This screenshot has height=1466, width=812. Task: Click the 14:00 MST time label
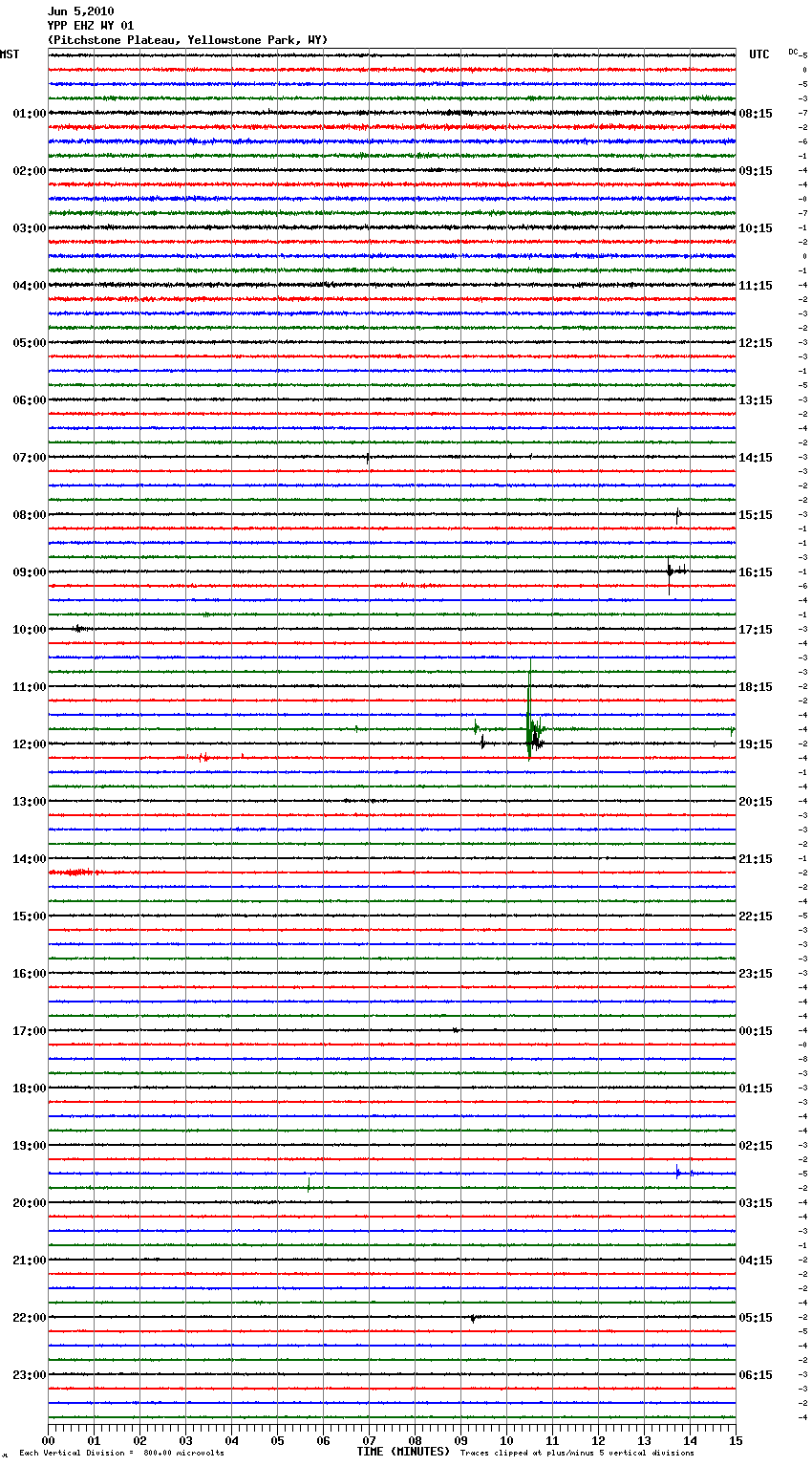[29, 859]
